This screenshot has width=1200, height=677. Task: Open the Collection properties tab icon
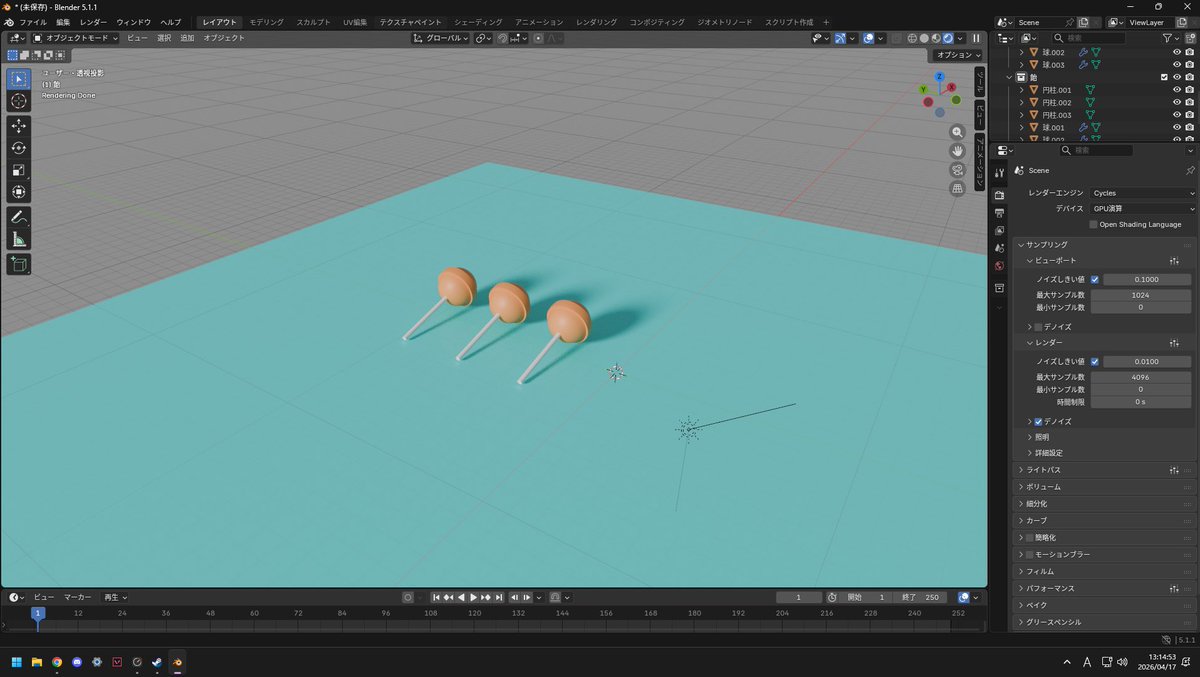pyautogui.click(x=999, y=288)
